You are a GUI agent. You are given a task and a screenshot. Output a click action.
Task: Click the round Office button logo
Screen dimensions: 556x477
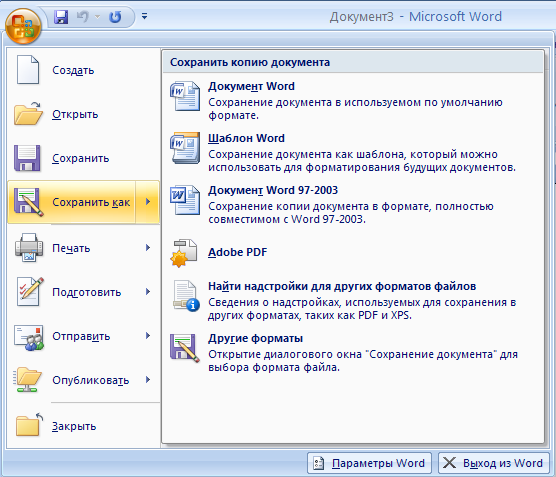(x=23, y=26)
